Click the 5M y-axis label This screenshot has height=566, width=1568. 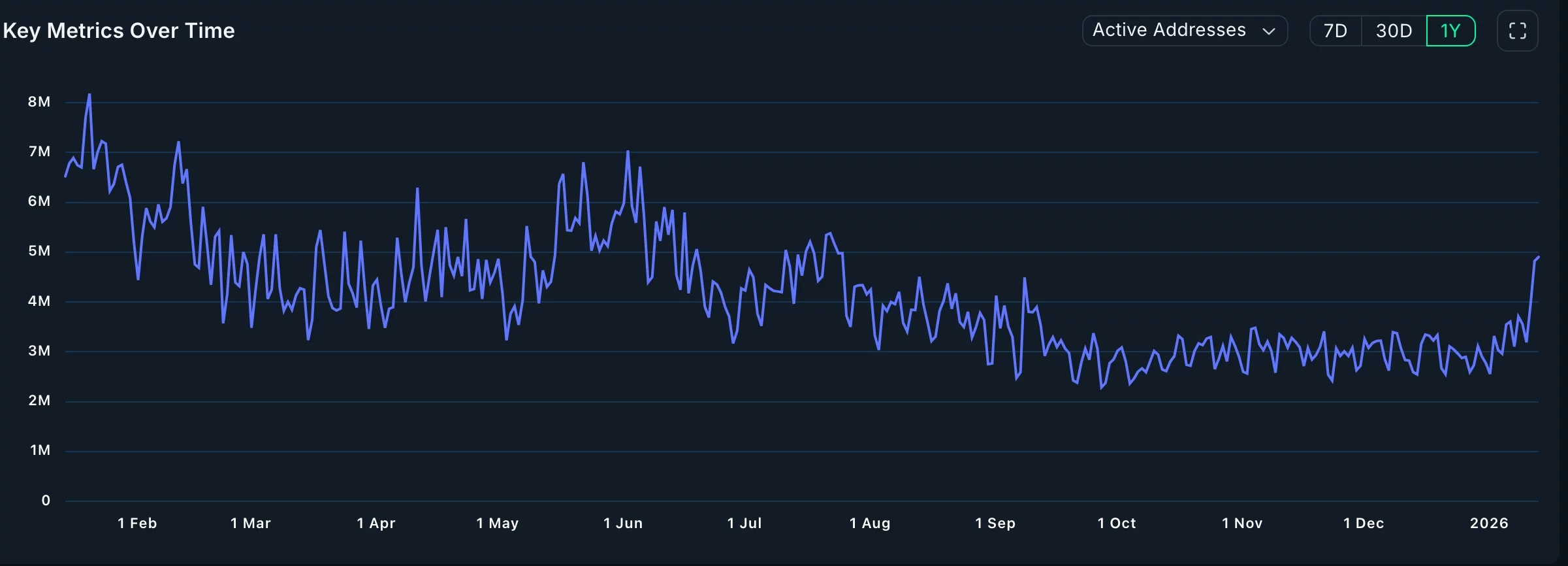[x=39, y=251]
